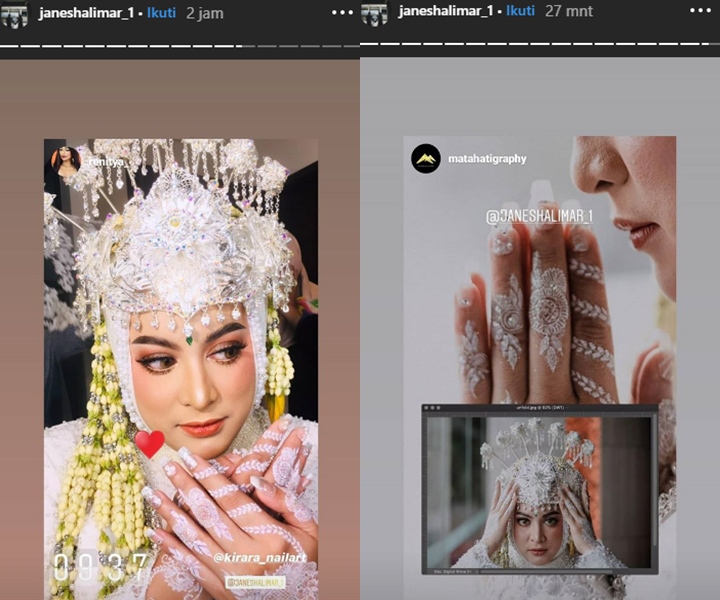Click the matahatigraphy logo avatar
Screen dimensions: 720x600
(x=426, y=159)
